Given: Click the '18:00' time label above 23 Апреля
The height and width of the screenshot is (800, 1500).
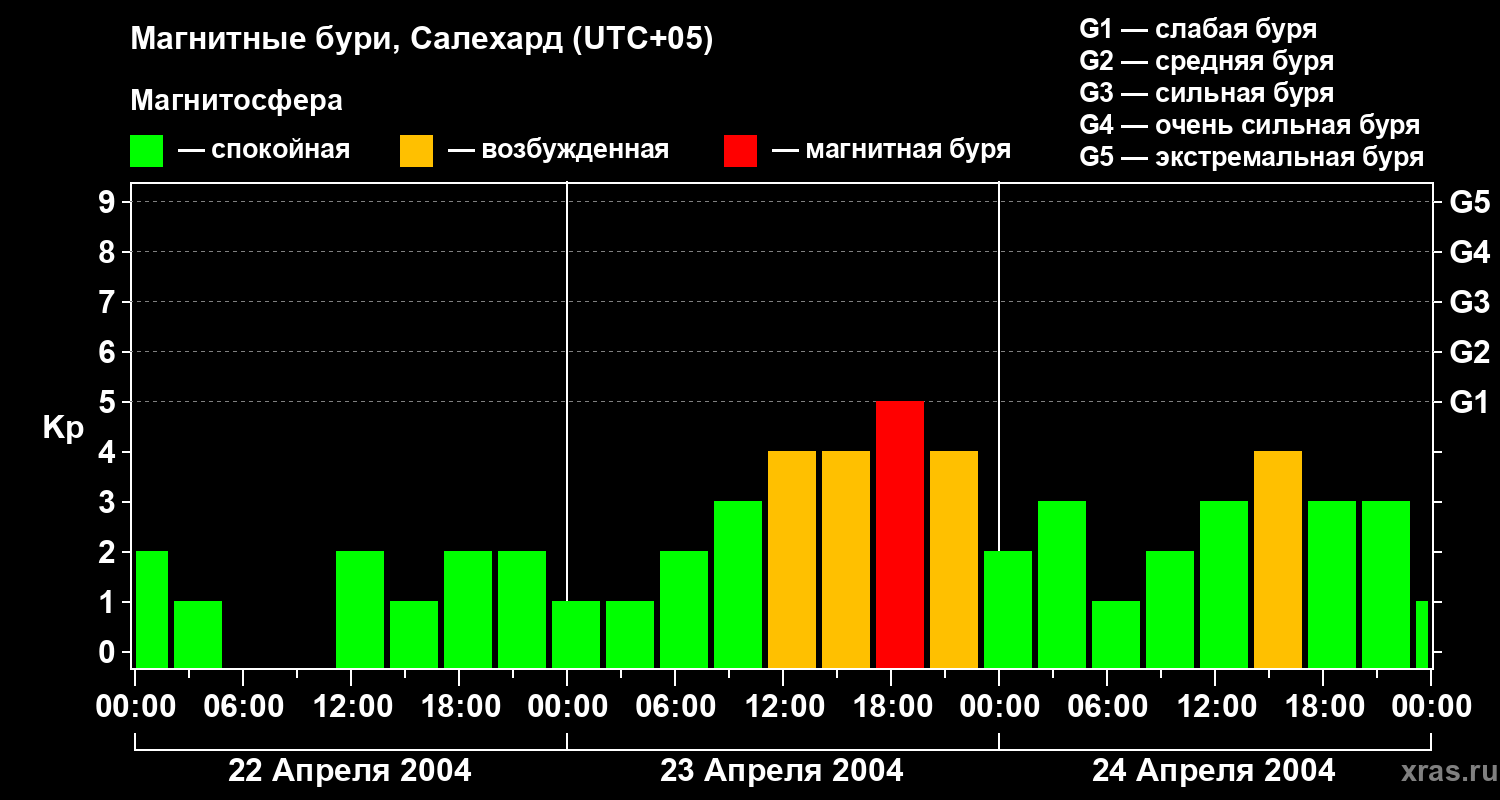Looking at the screenshot, I should pos(892,707).
